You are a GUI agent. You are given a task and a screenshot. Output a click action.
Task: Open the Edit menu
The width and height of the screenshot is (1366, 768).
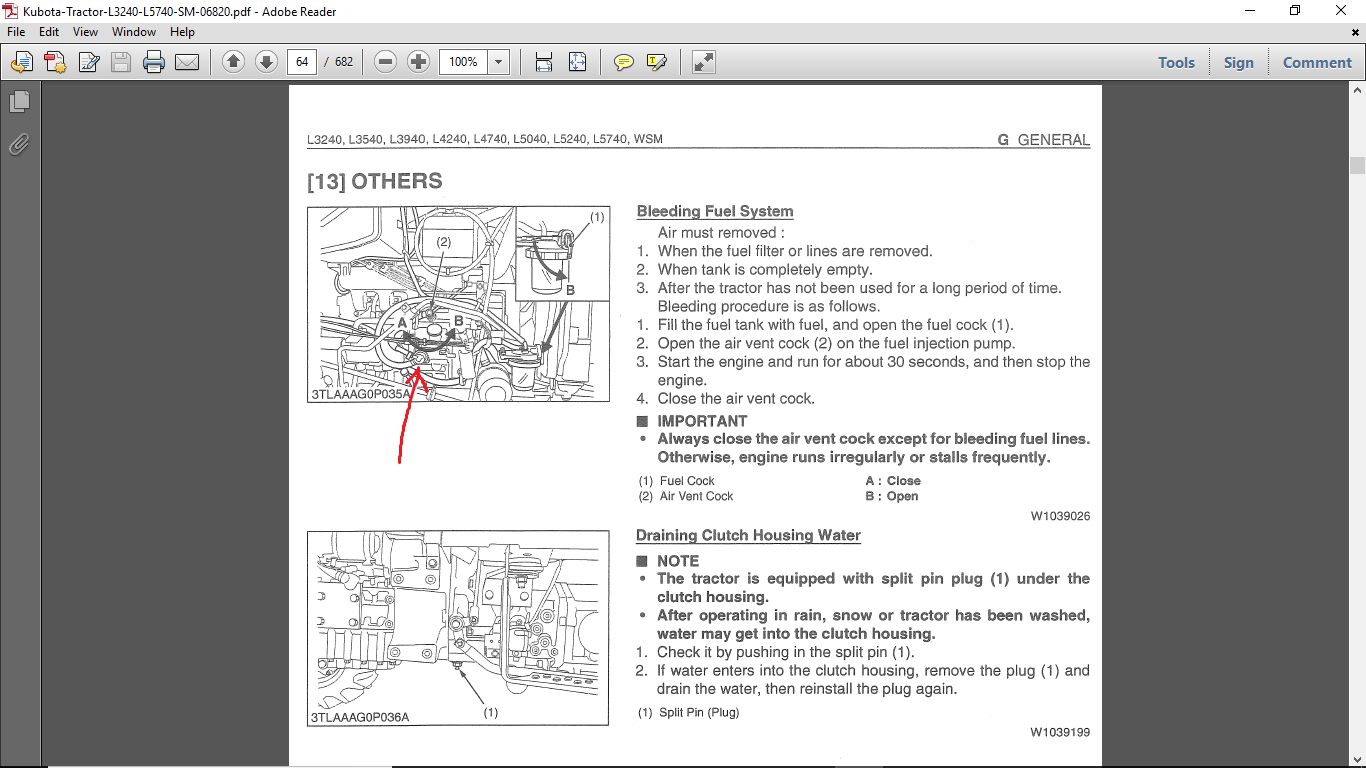coord(49,32)
